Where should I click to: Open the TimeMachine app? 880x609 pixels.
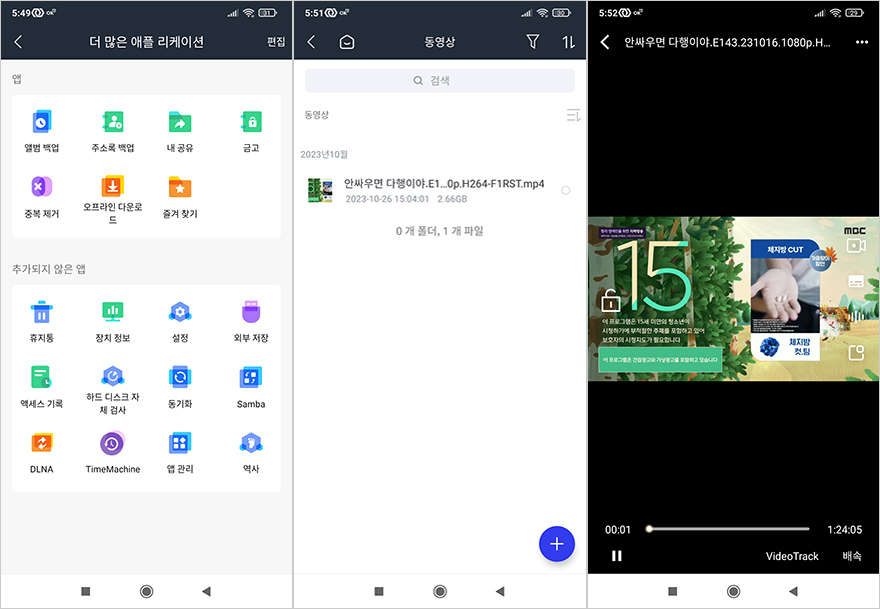(113, 453)
